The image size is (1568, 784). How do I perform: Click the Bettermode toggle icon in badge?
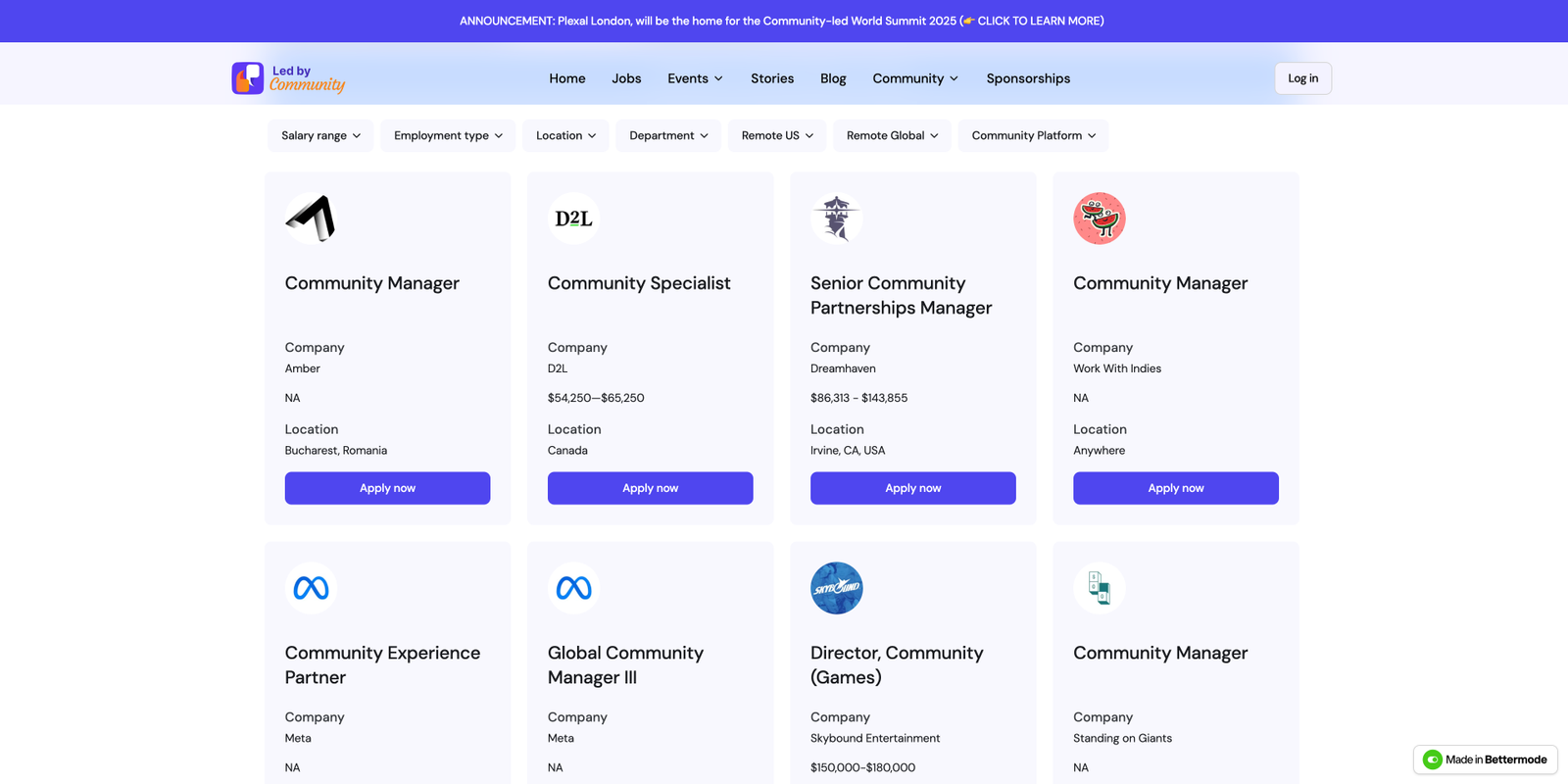(1432, 759)
